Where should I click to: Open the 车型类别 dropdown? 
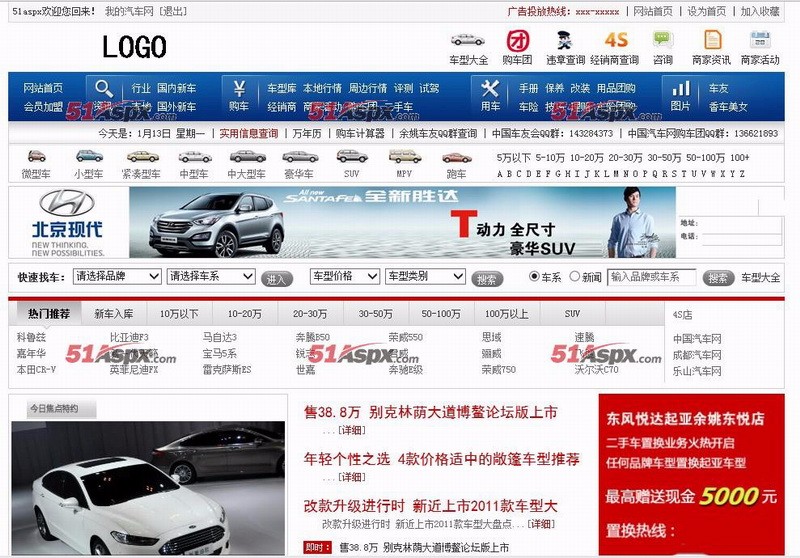click(x=425, y=276)
